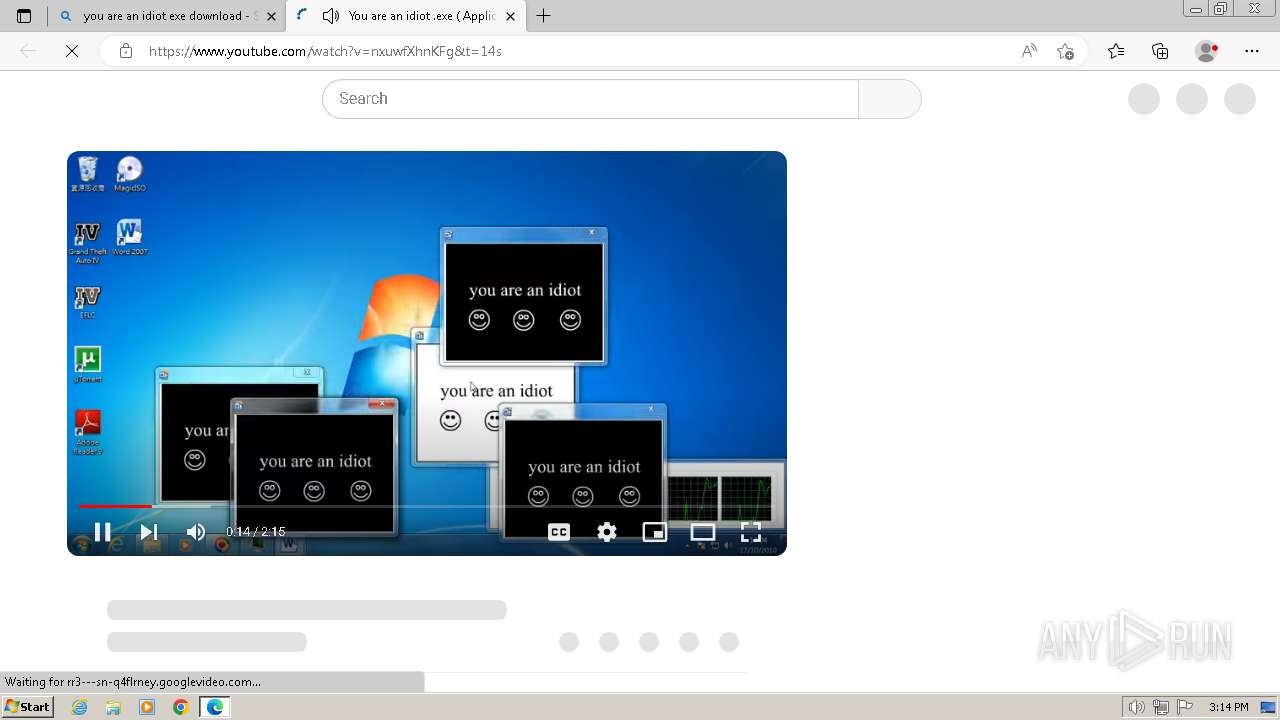Click the YouTube Search input field
Screen dimensions: 1280x720
pos(590,99)
